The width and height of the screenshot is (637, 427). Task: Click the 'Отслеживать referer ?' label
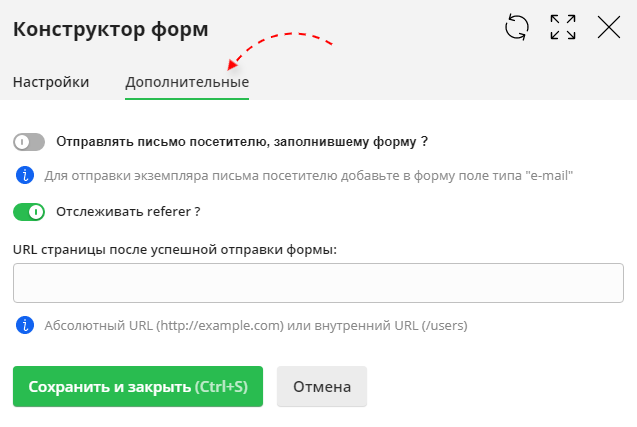(x=129, y=211)
